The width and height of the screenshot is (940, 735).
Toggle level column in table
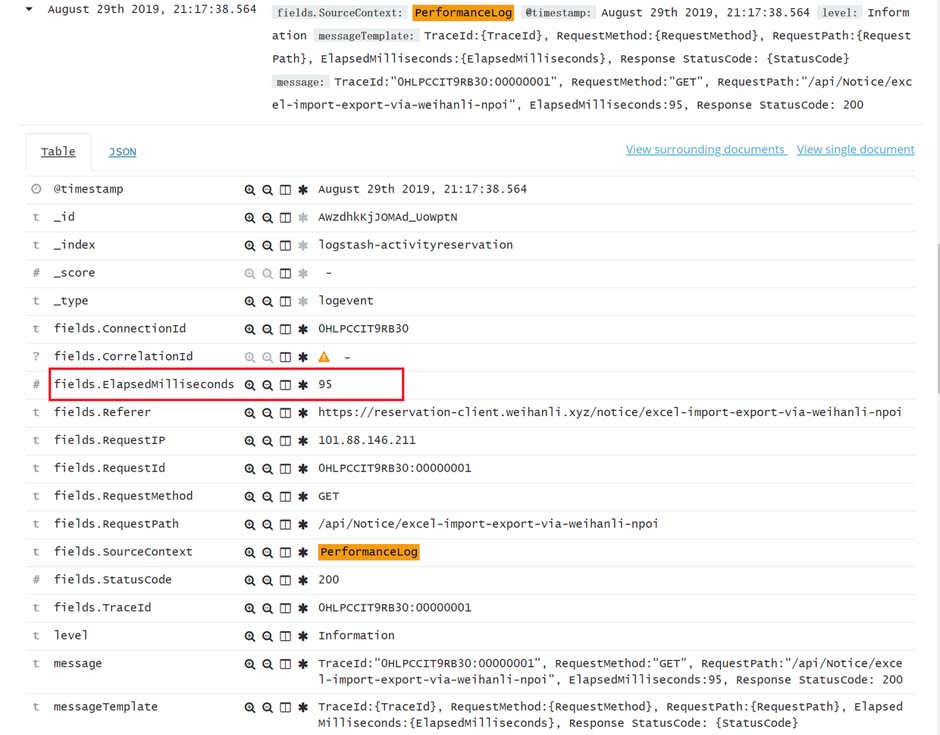coord(285,636)
